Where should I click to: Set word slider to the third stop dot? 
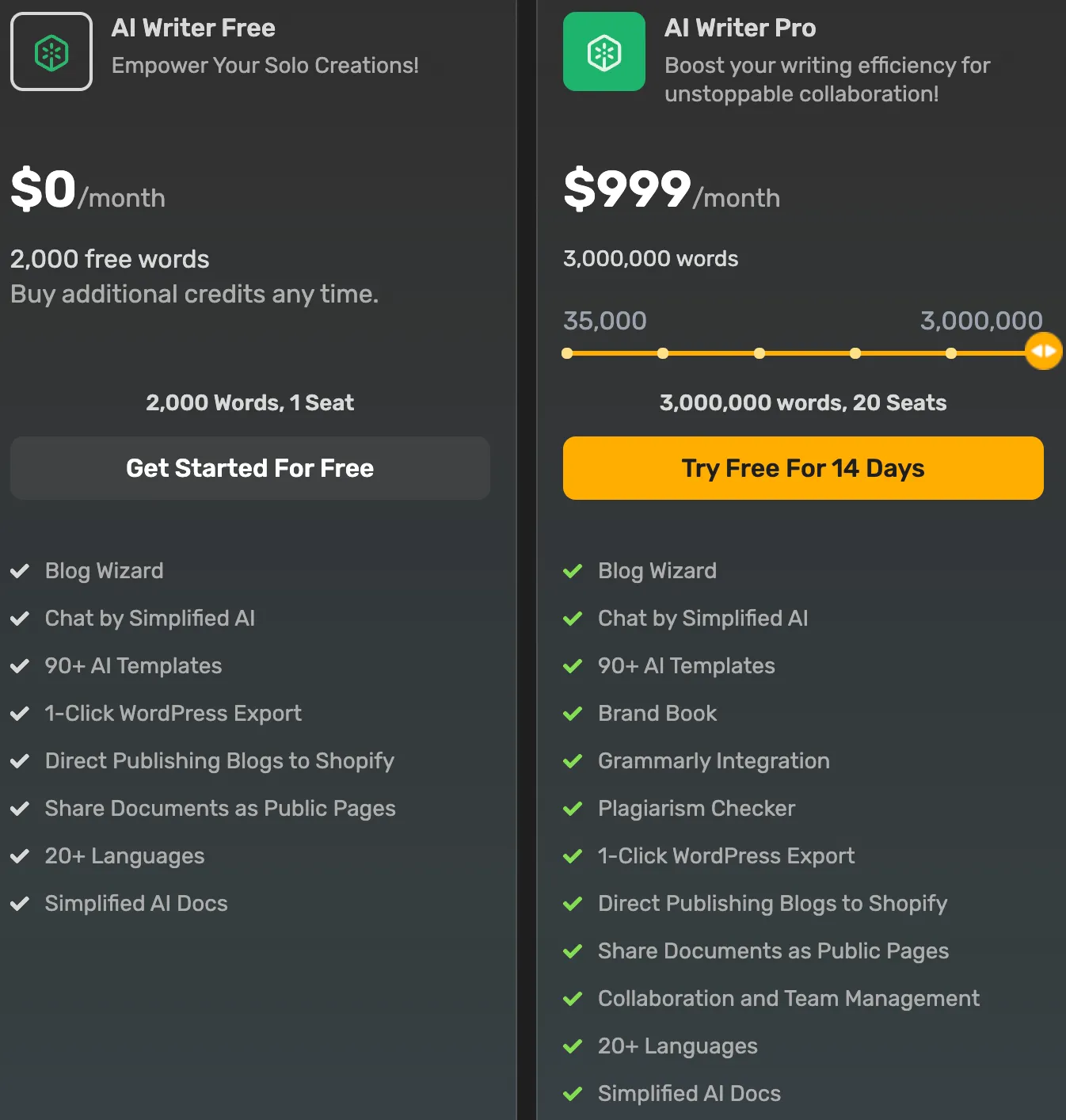point(760,353)
